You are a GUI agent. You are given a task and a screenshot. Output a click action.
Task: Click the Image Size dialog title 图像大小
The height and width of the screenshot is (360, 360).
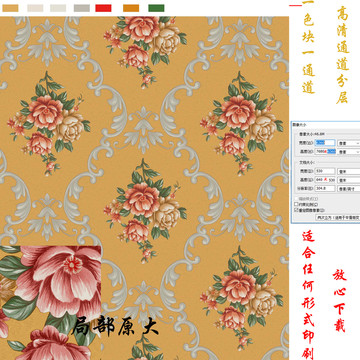click(x=299, y=125)
